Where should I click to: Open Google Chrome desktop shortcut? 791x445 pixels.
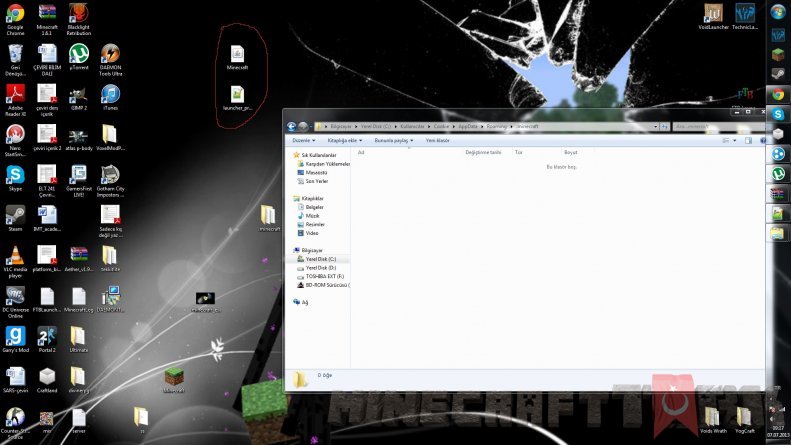pyautogui.click(x=15, y=19)
